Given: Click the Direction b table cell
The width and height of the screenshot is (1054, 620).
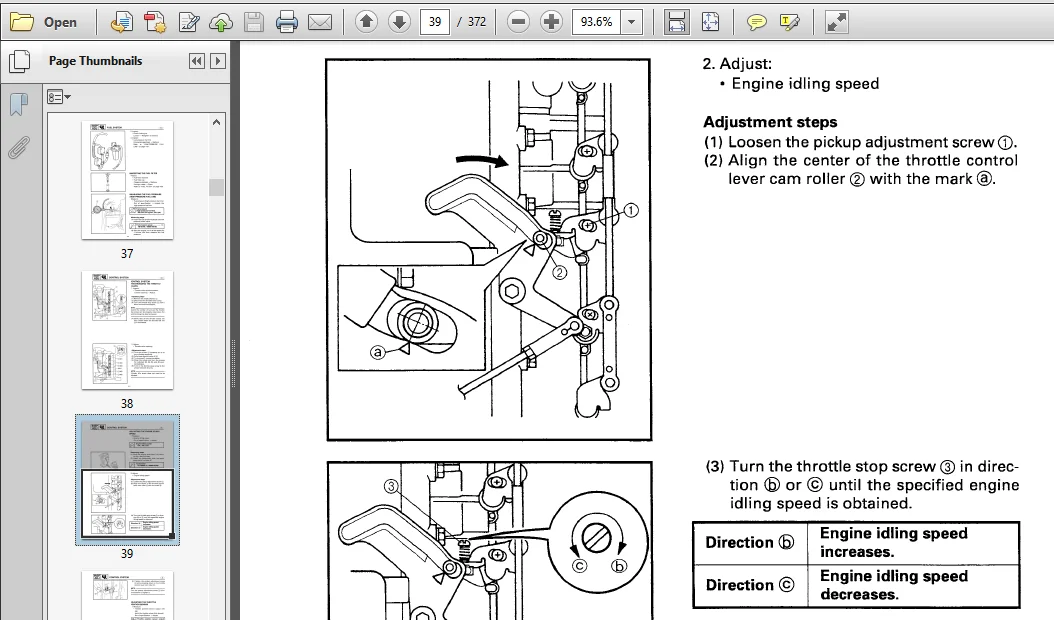Looking at the screenshot, I should (750, 543).
